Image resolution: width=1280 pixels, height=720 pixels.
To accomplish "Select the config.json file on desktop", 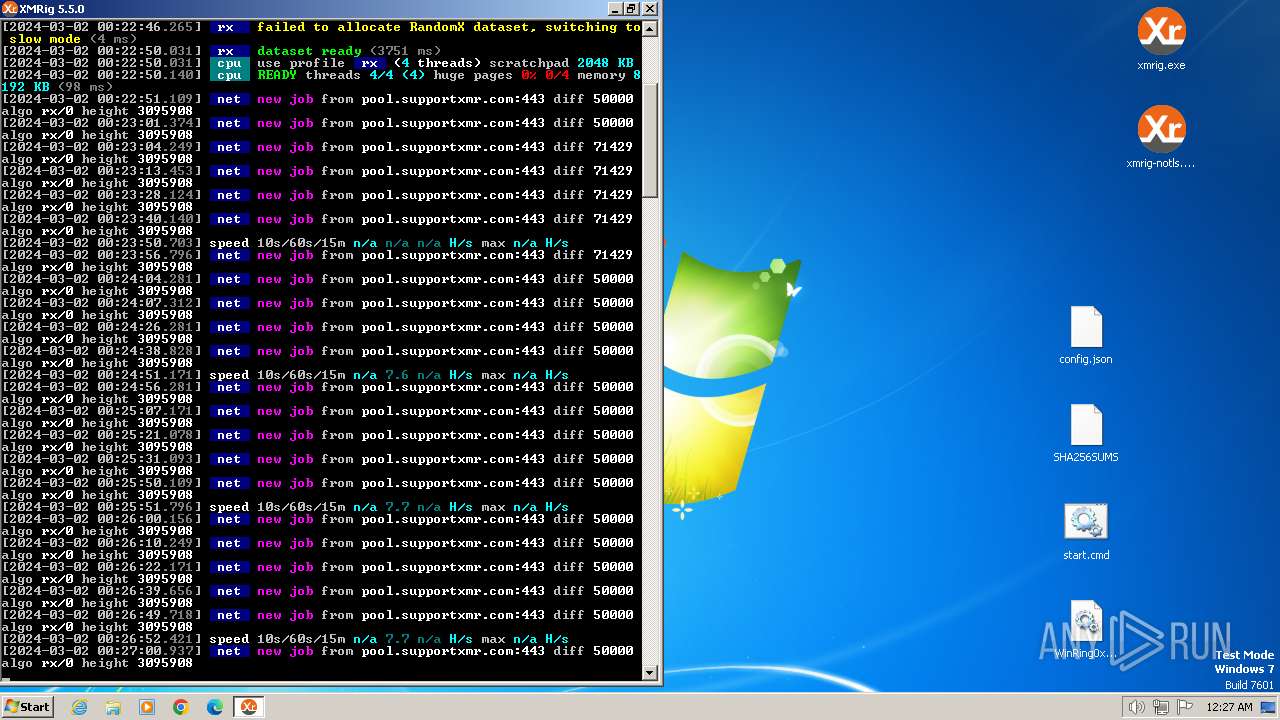I will tap(1086, 334).
